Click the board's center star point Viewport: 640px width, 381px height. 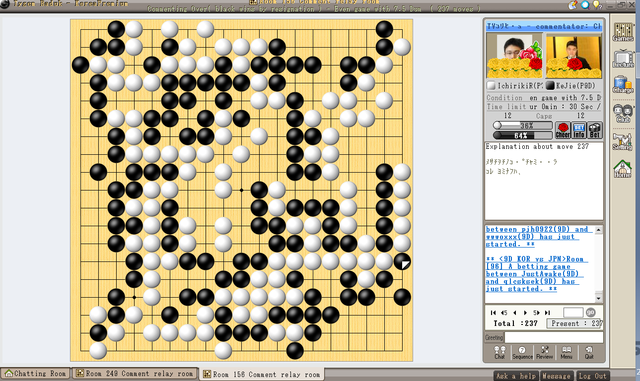coord(241,190)
